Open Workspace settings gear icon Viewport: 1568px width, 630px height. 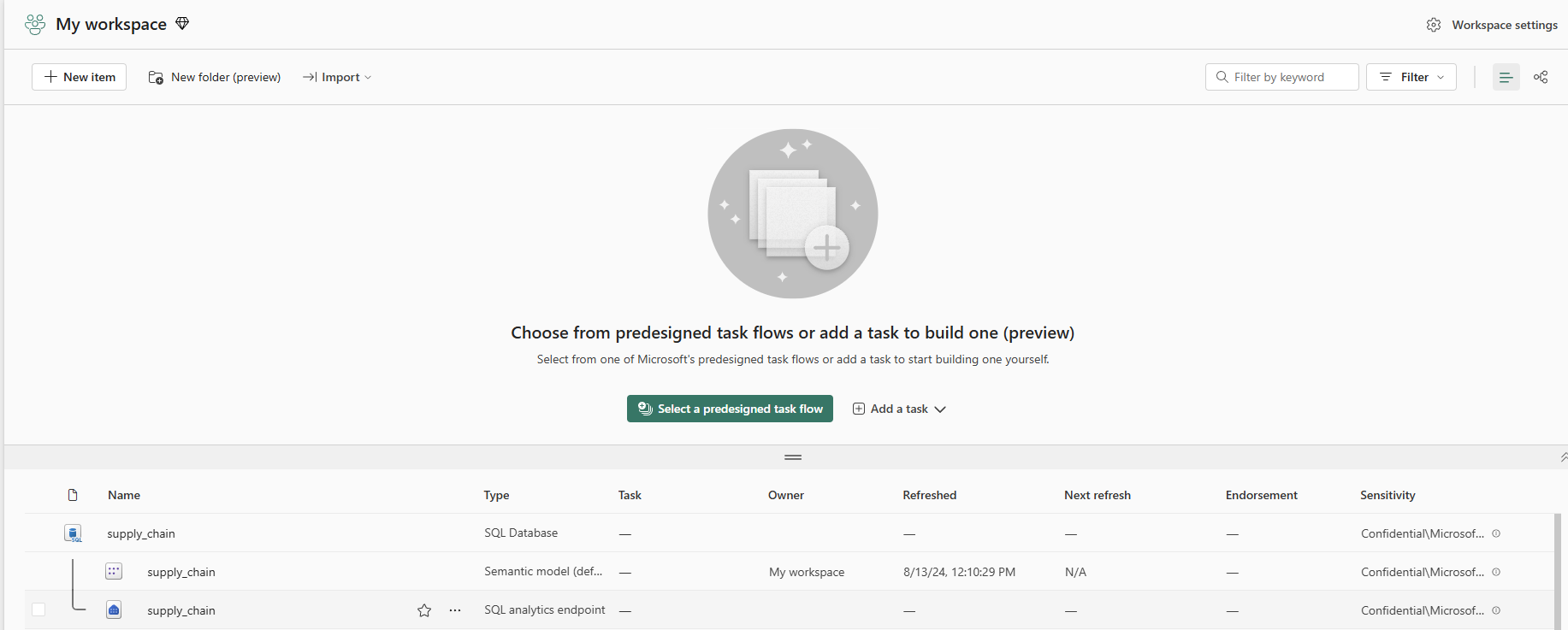pos(1434,25)
